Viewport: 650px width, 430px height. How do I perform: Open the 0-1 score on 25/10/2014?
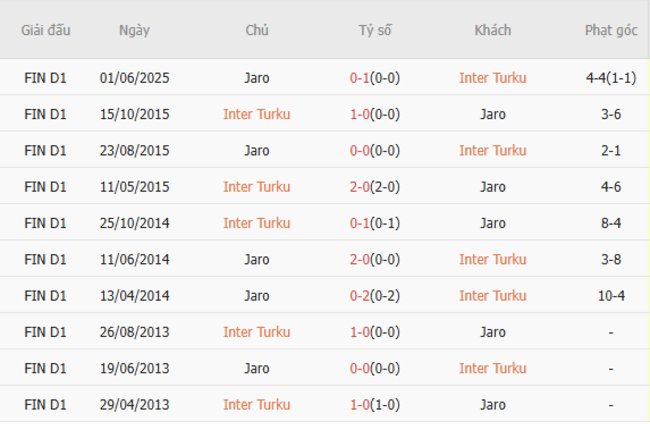coord(359,223)
